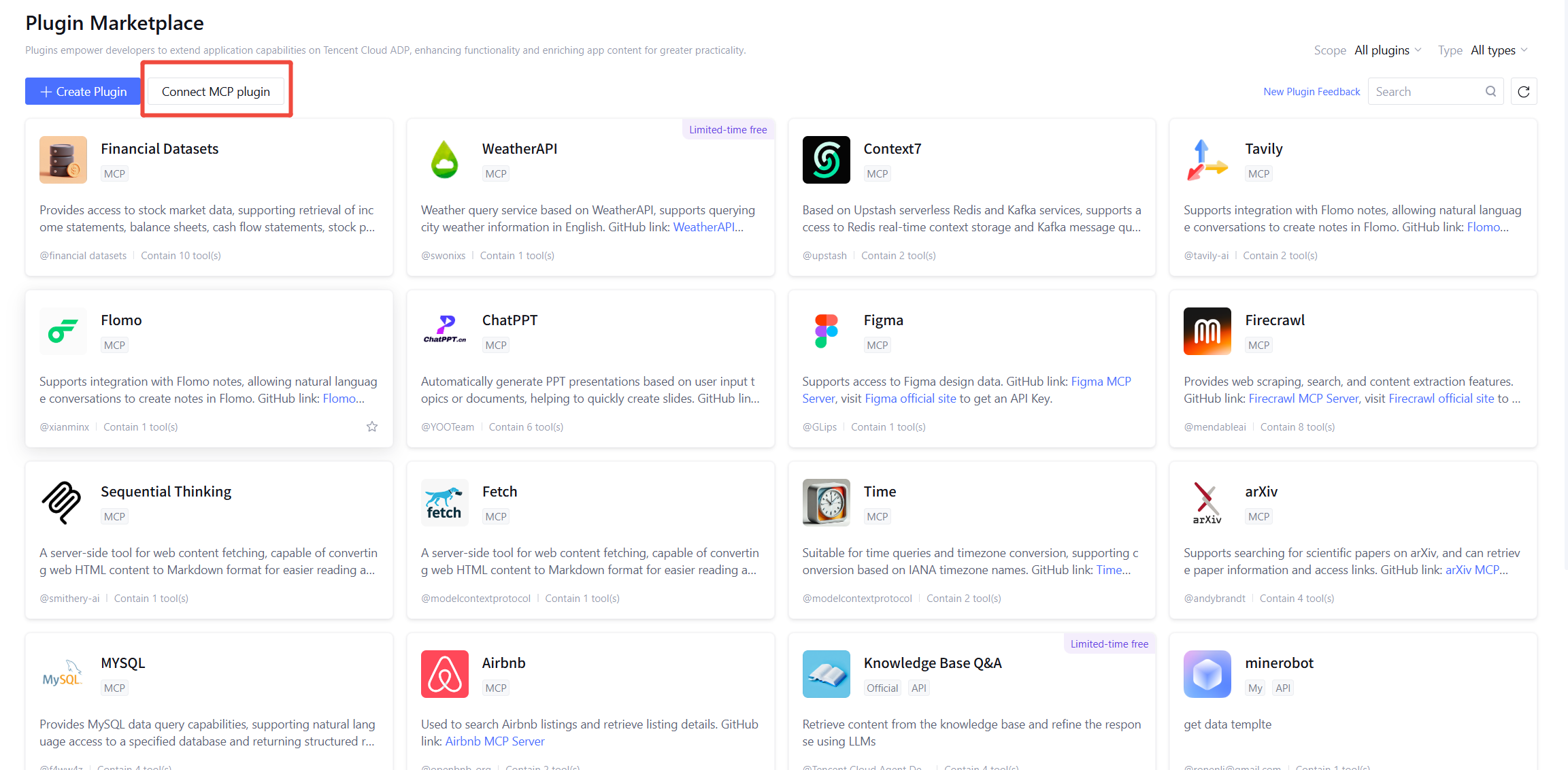Open the Financial Datasets plugin card
This screenshot has width=1568, height=770.
209,197
